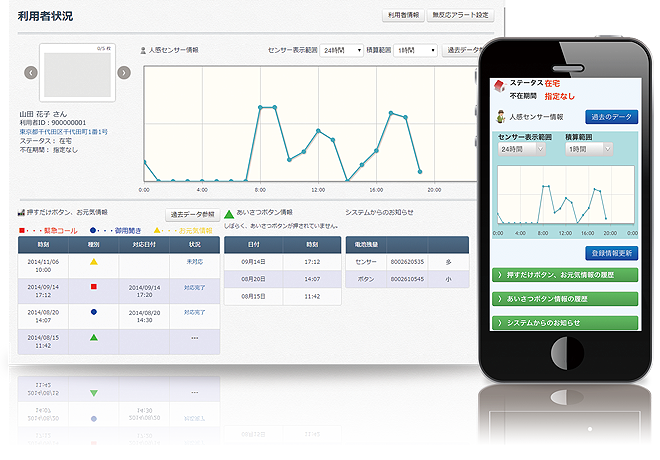Click the ボタン battery row label
Viewport: 660px width, 460px height.
tap(366, 279)
